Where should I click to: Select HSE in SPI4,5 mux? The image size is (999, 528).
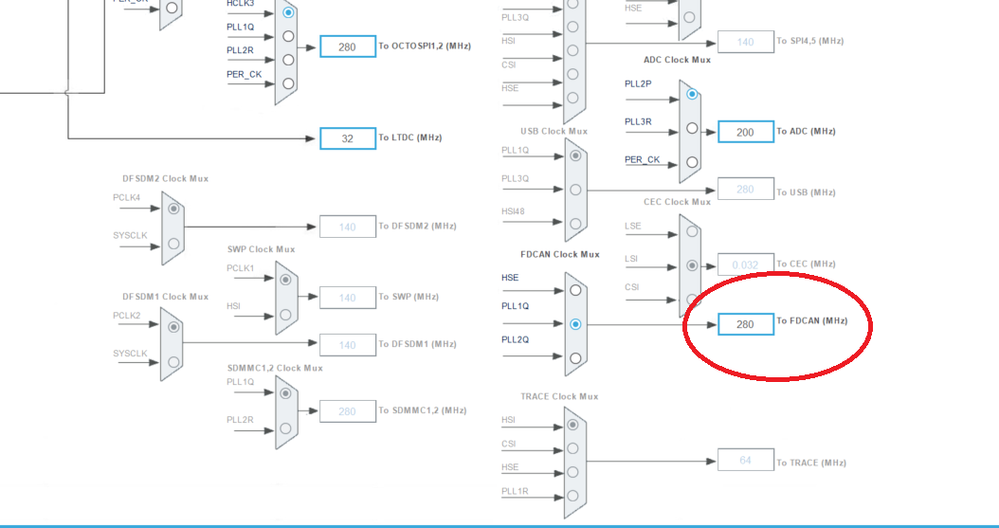coord(573,98)
